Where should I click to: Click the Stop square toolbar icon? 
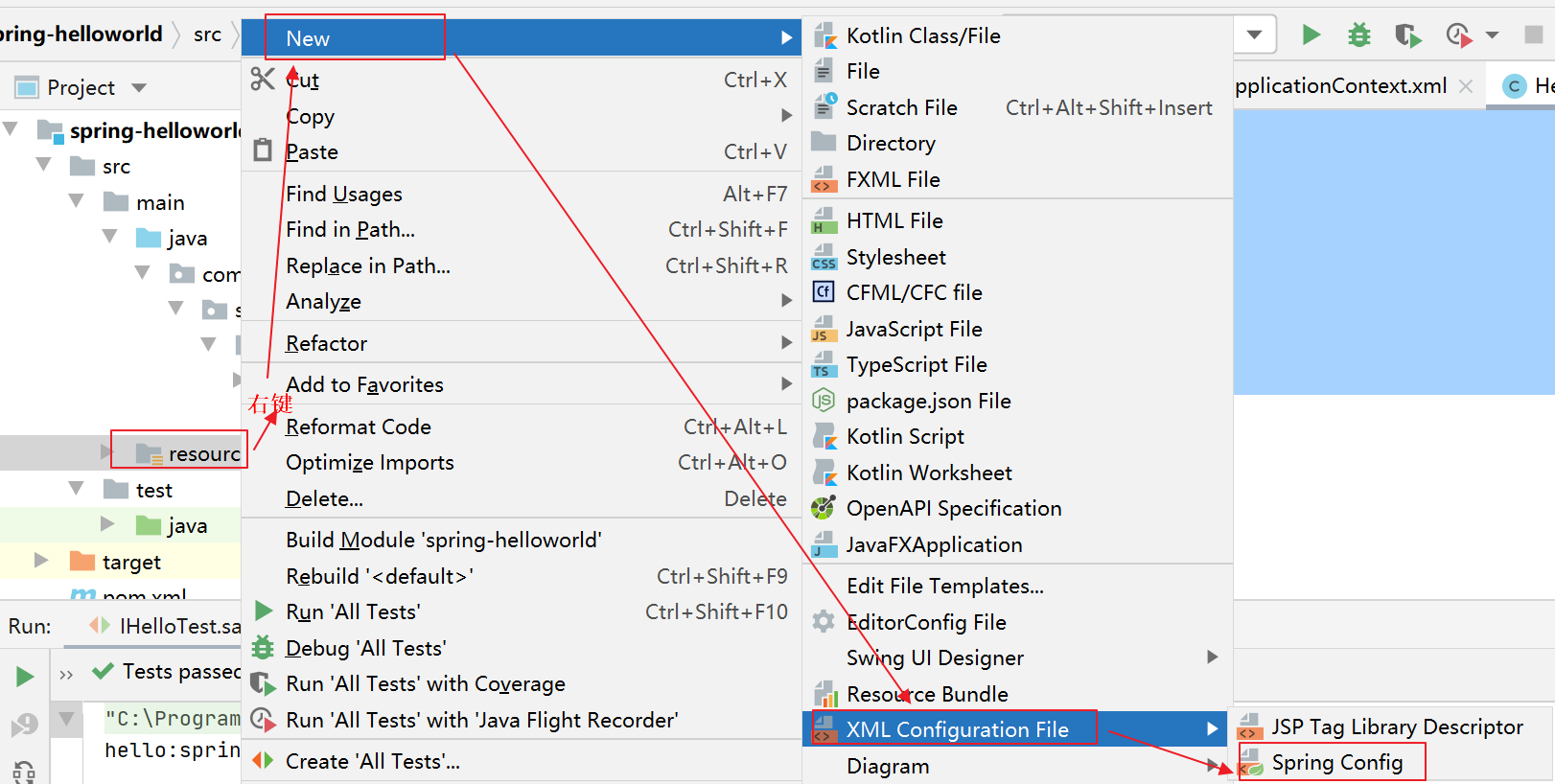click(x=1534, y=35)
